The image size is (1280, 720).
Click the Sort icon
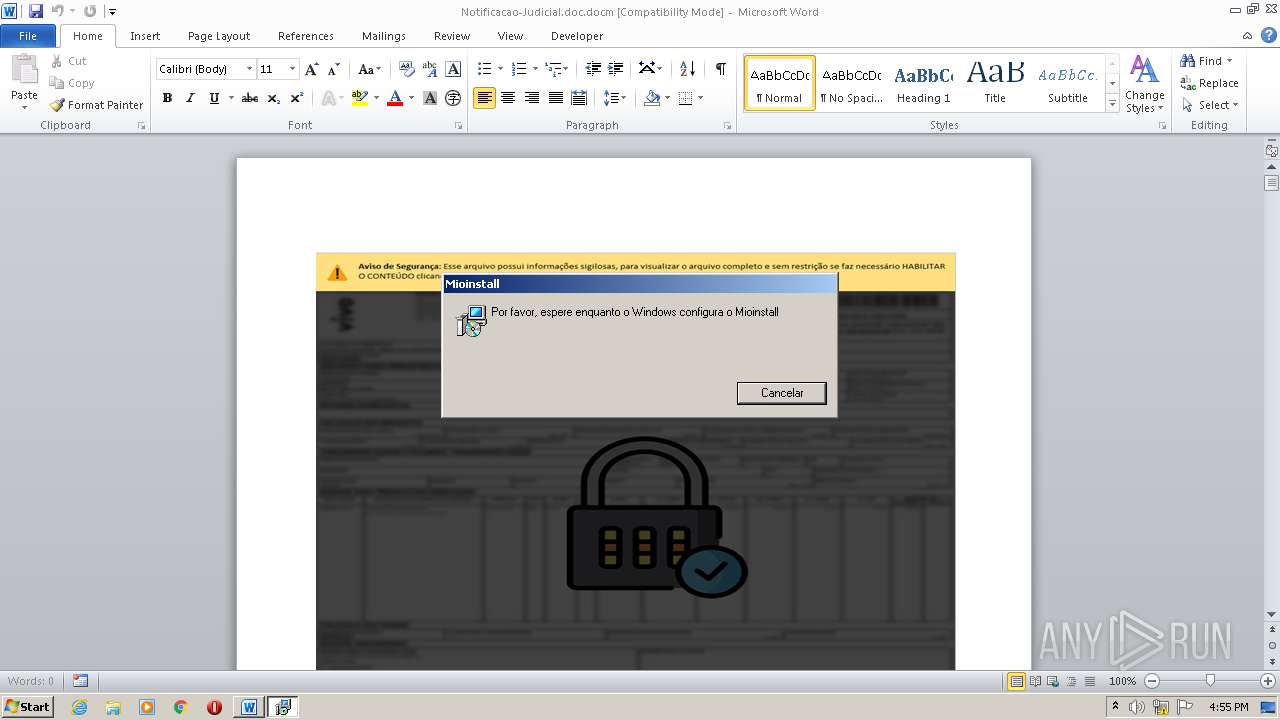pos(687,69)
